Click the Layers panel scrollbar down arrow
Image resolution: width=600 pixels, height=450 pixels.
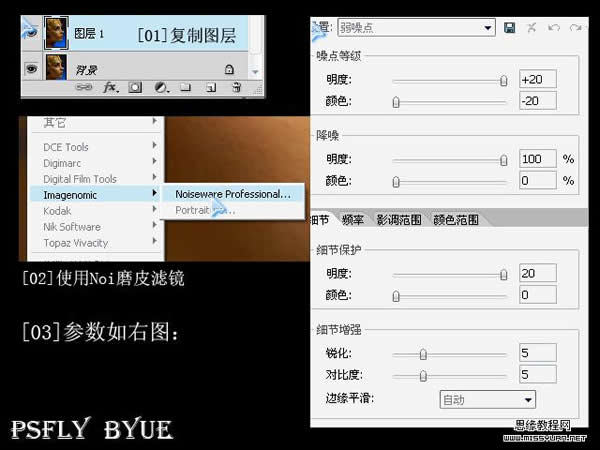[x=255, y=72]
